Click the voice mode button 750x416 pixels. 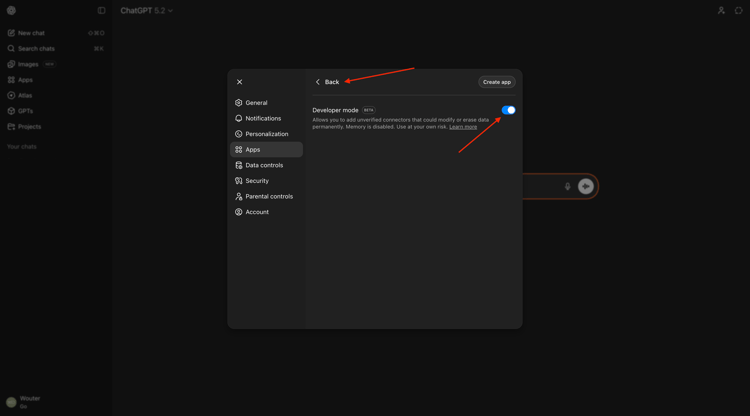[585, 186]
